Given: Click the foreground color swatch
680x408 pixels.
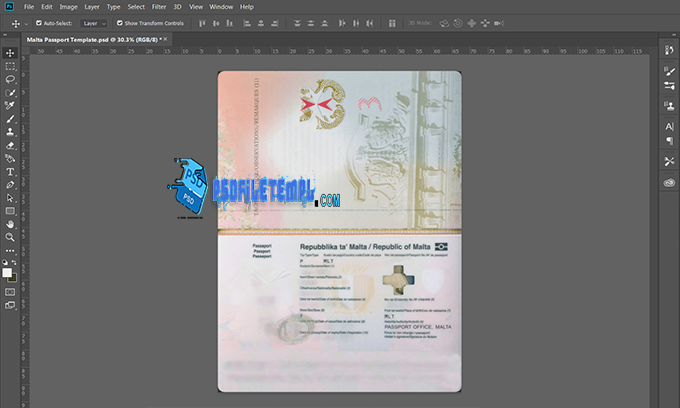Looking at the screenshot, I should [7, 273].
